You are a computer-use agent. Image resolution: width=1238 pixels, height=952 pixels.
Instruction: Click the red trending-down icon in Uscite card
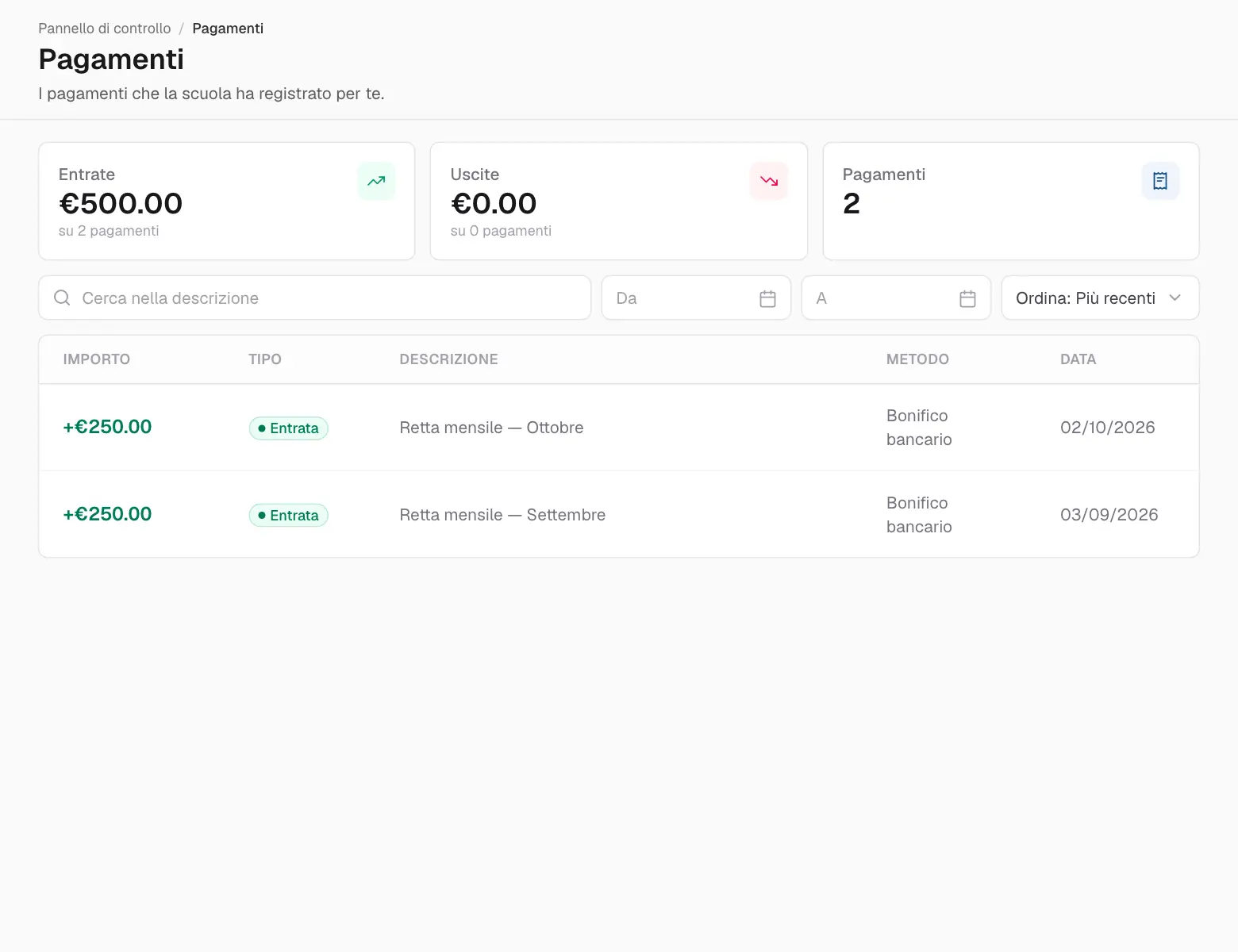point(769,181)
